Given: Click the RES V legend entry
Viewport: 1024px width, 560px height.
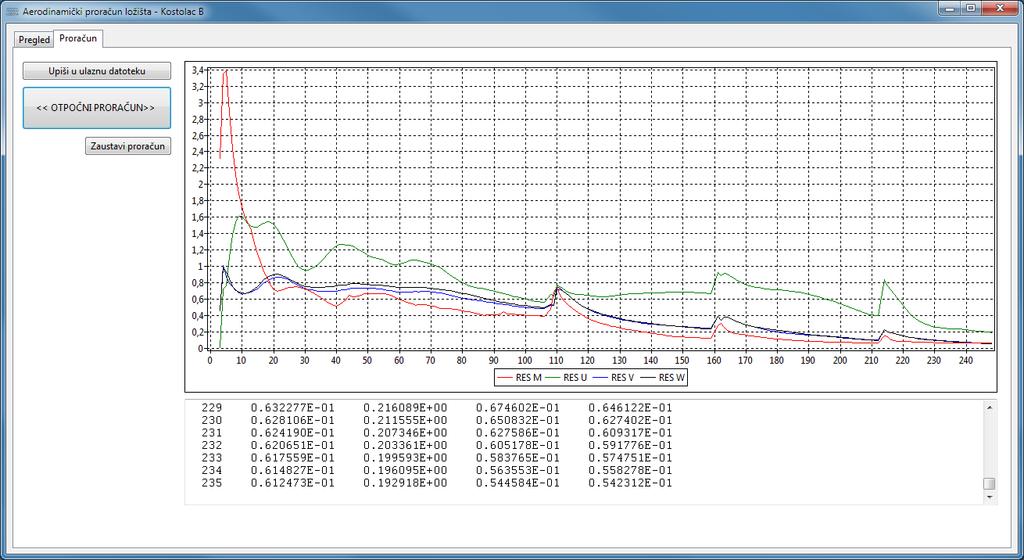Looking at the screenshot, I should 615,377.
